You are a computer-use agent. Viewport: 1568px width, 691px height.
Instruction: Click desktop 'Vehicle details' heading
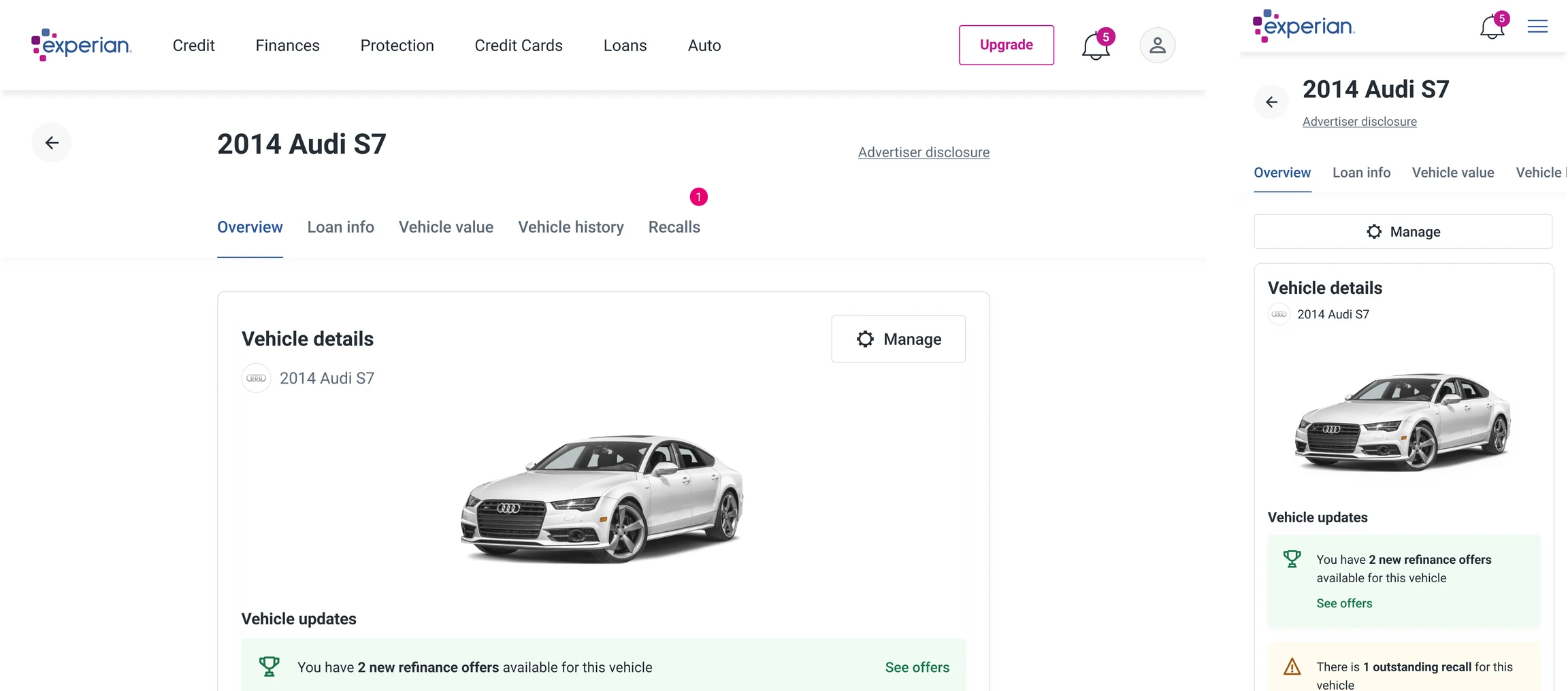[308, 339]
